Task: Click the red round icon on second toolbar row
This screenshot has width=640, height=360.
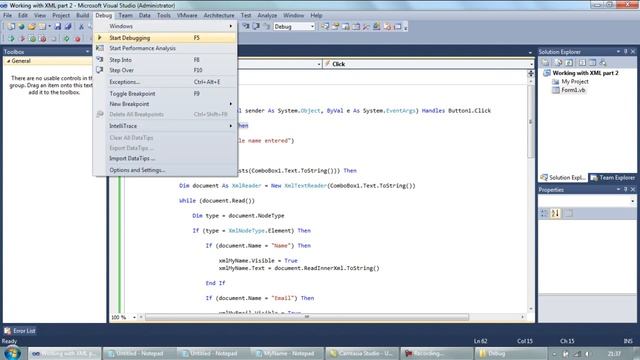Action: point(78,39)
